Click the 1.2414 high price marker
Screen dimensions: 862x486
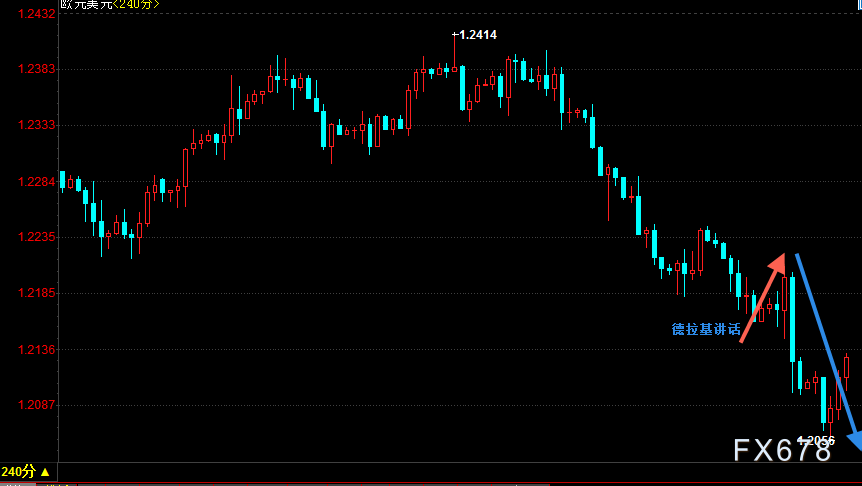[x=475, y=35]
